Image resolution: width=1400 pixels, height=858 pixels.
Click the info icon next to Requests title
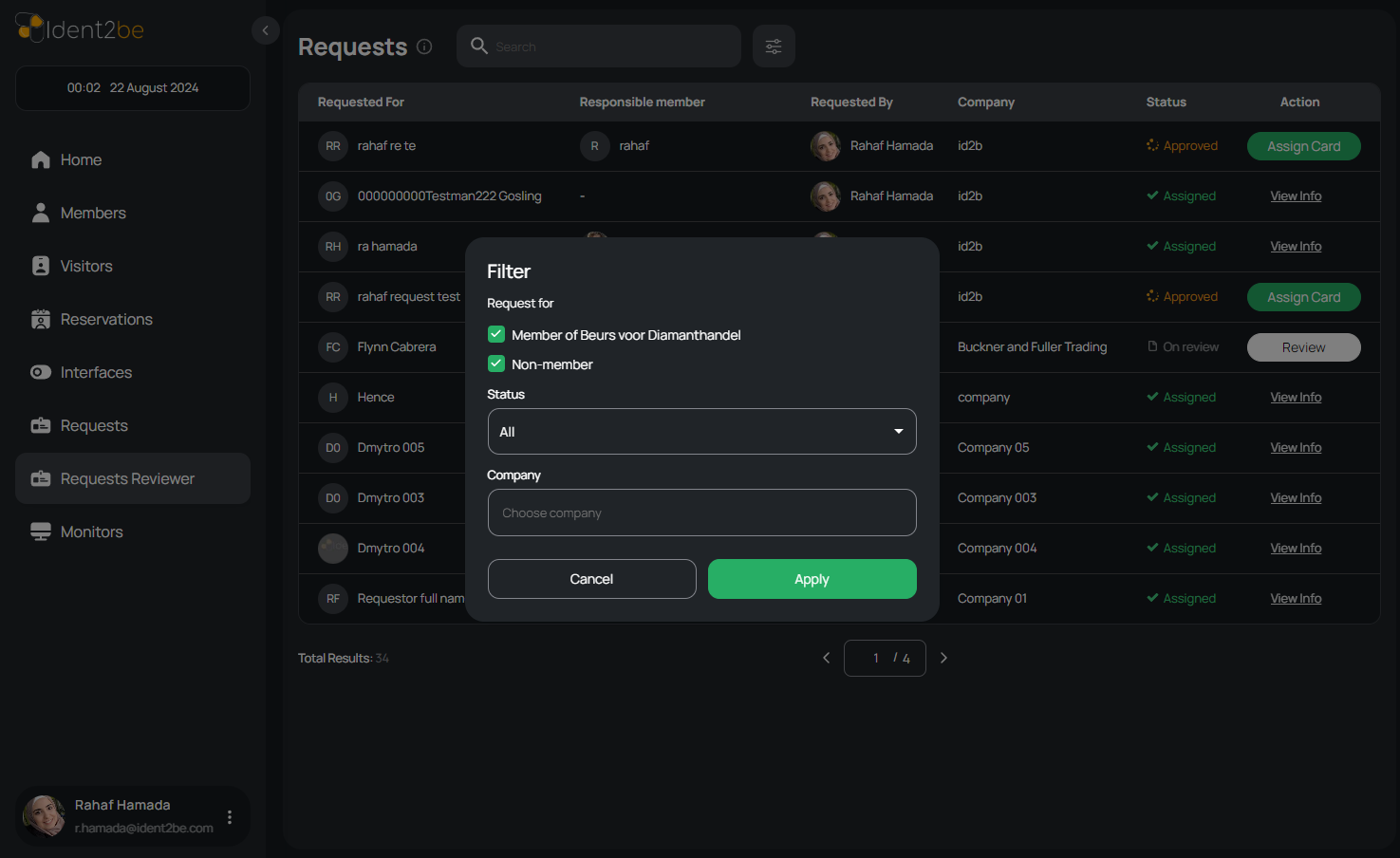(x=424, y=47)
